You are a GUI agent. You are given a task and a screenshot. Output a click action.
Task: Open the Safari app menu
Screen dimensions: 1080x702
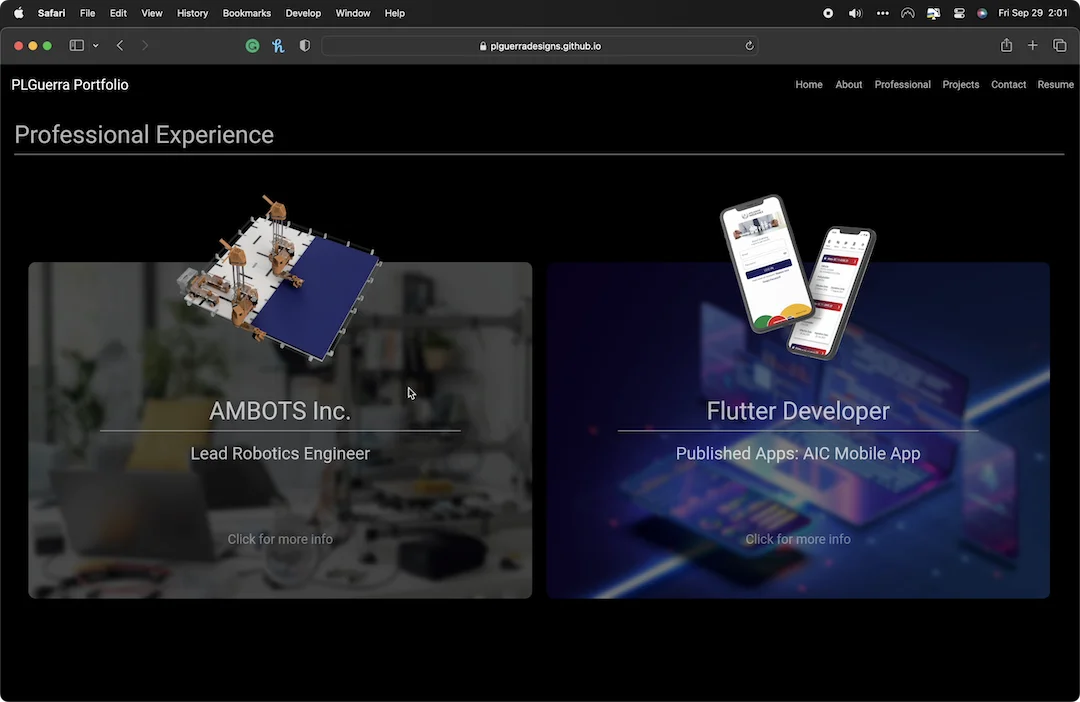52,13
